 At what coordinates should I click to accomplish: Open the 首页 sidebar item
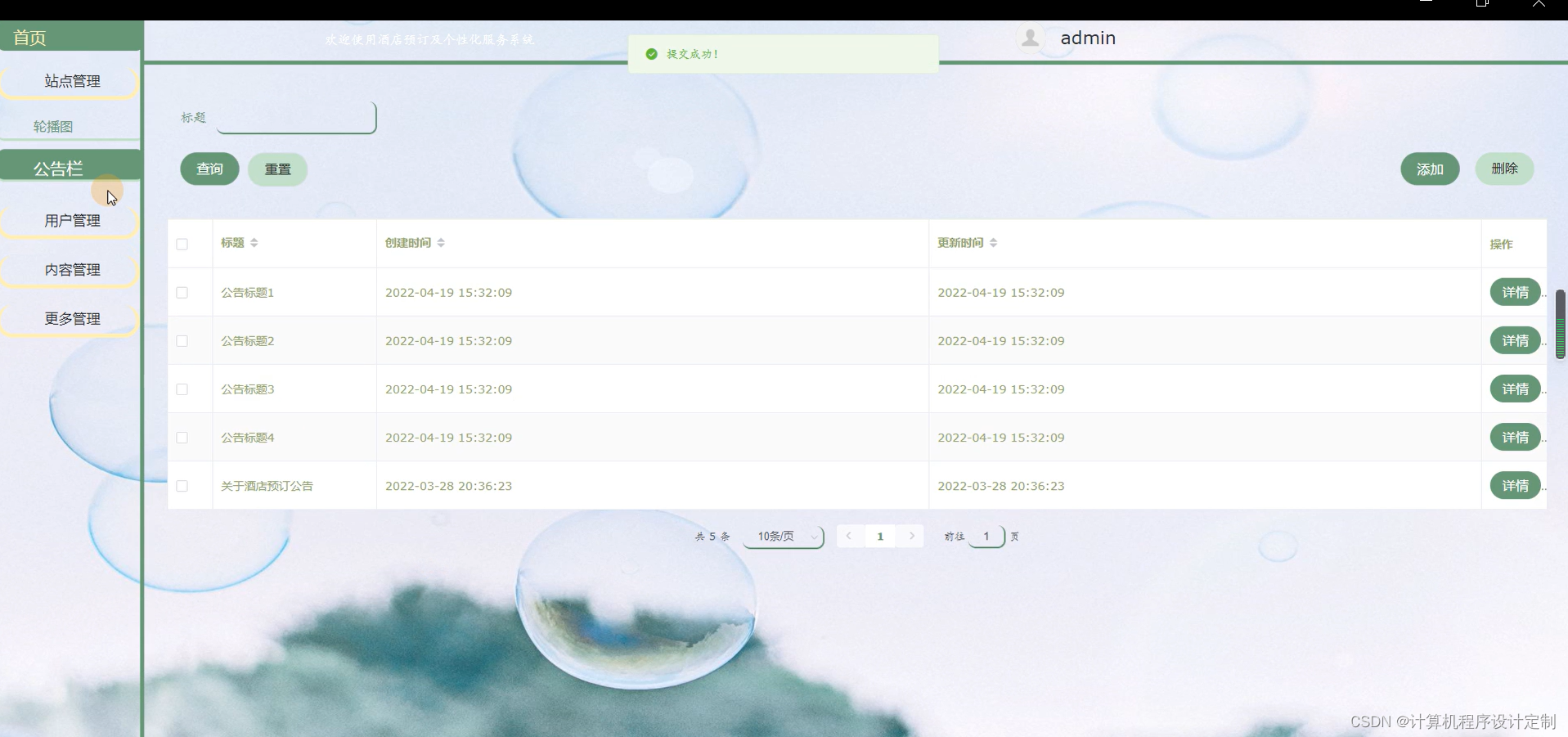71,37
